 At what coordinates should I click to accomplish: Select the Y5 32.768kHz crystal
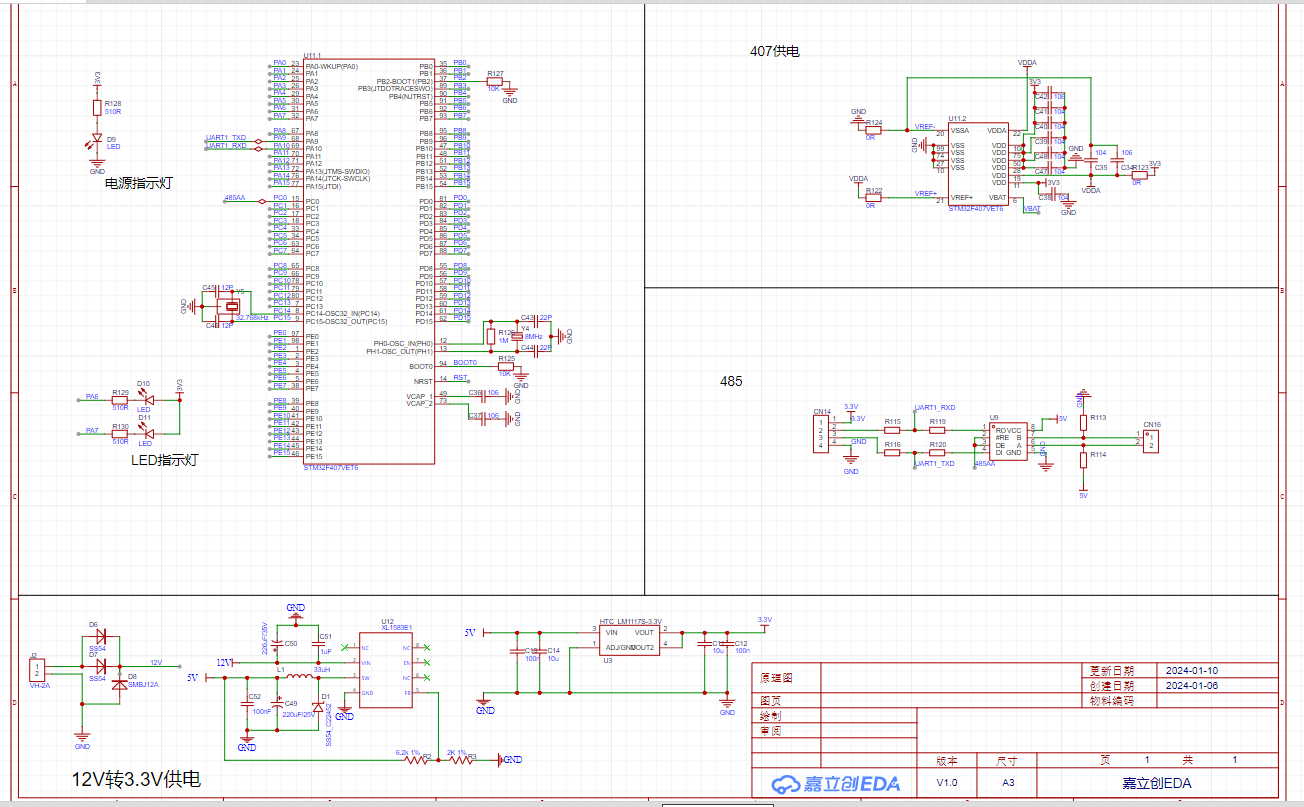tap(231, 305)
